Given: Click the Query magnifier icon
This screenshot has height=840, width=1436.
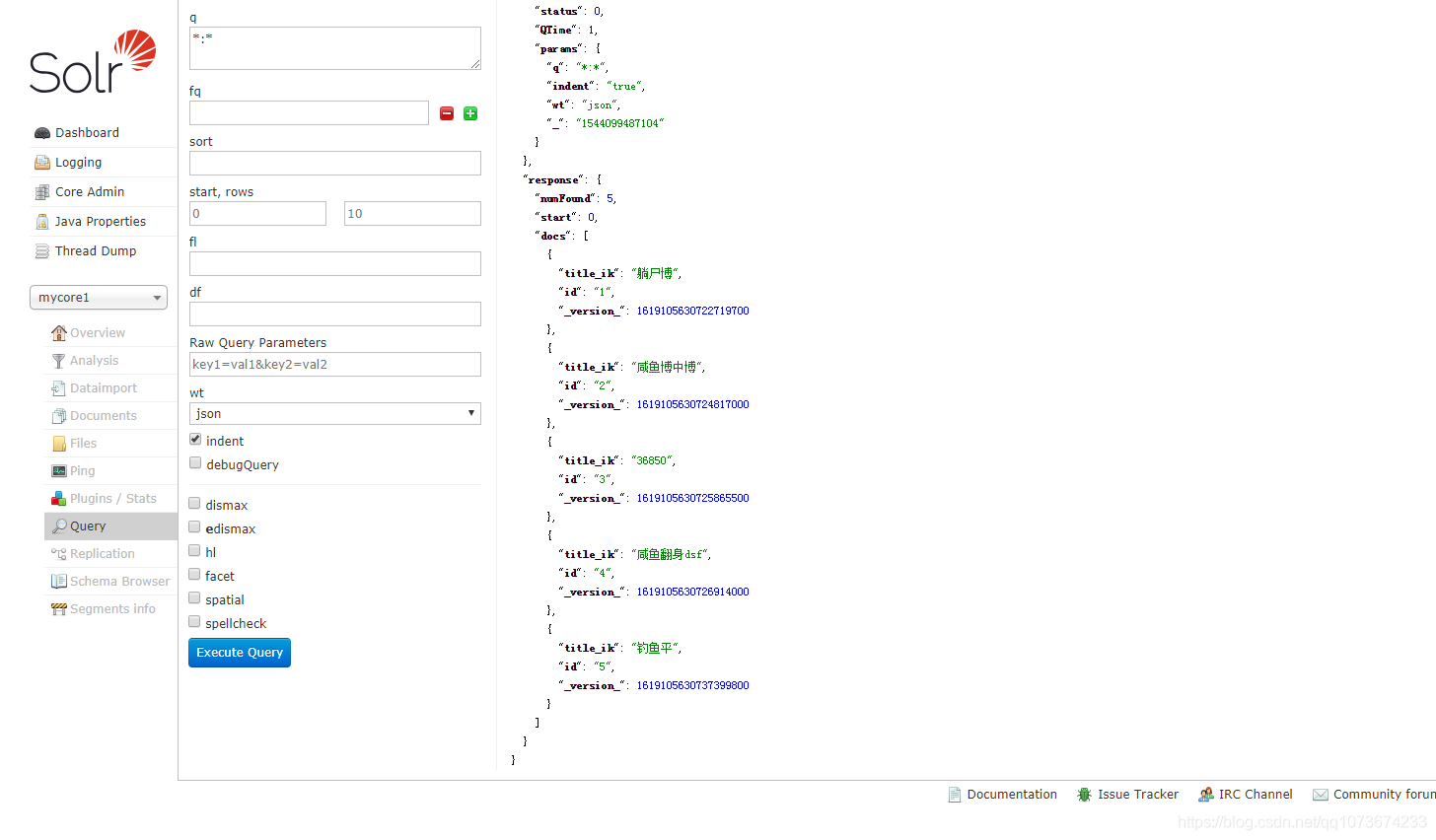Looking at the screenshot, I should tap(59, 526).
